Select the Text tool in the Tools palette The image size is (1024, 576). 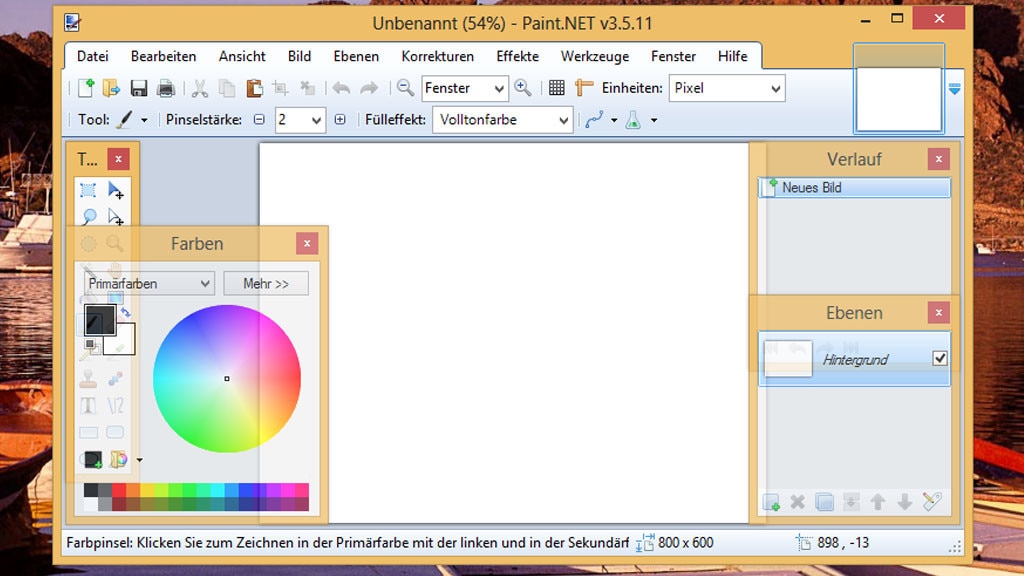click(x=88, y=405)
